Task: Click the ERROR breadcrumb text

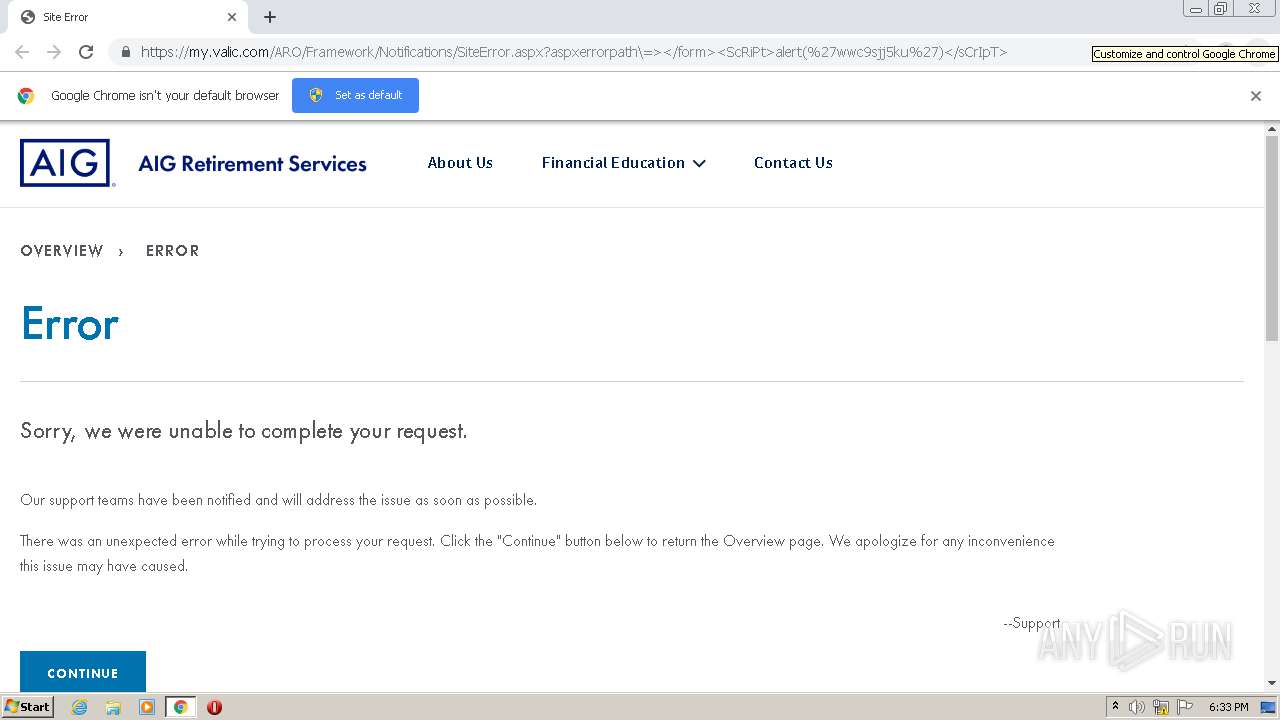Action: [x=173, y=251]
